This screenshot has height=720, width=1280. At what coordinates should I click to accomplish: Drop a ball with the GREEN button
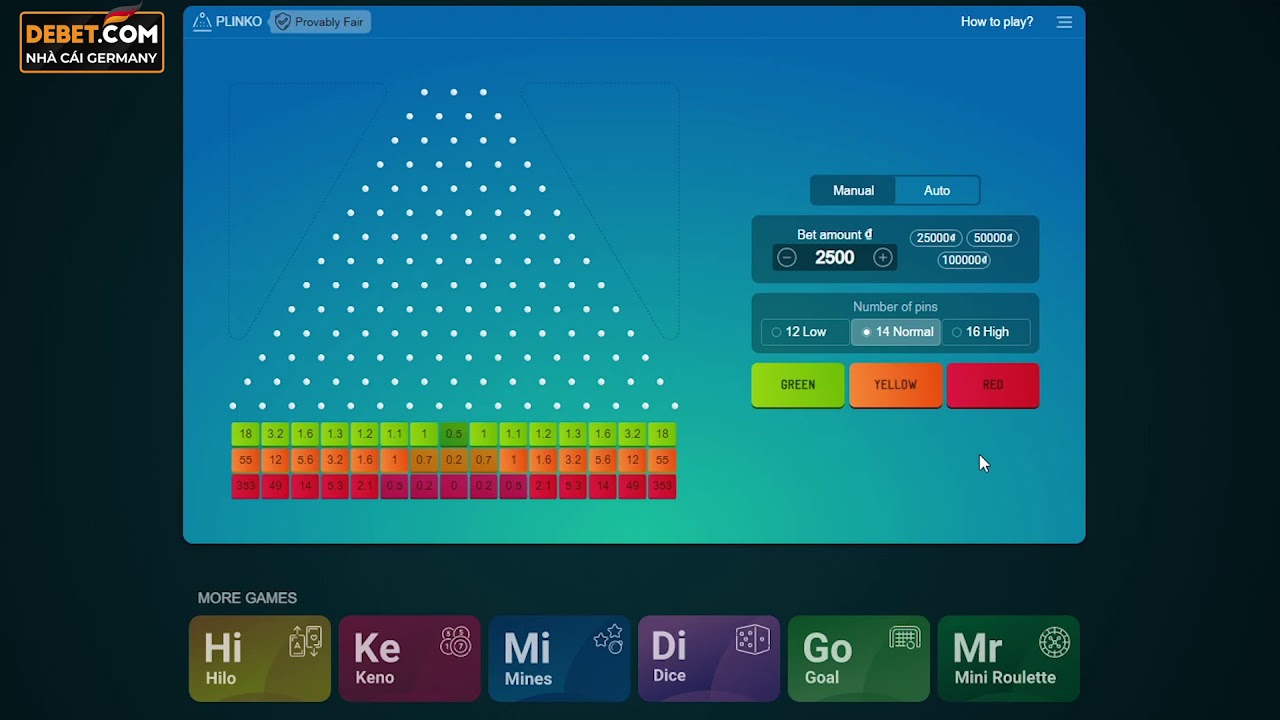point(798,385)
